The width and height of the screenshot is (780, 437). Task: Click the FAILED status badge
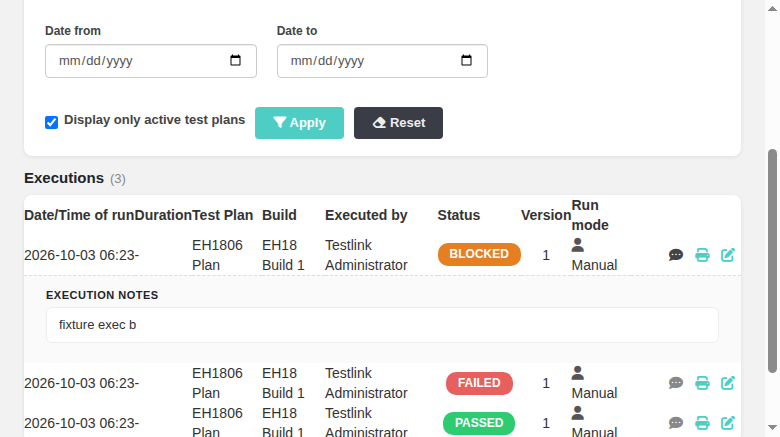[479, 383]
